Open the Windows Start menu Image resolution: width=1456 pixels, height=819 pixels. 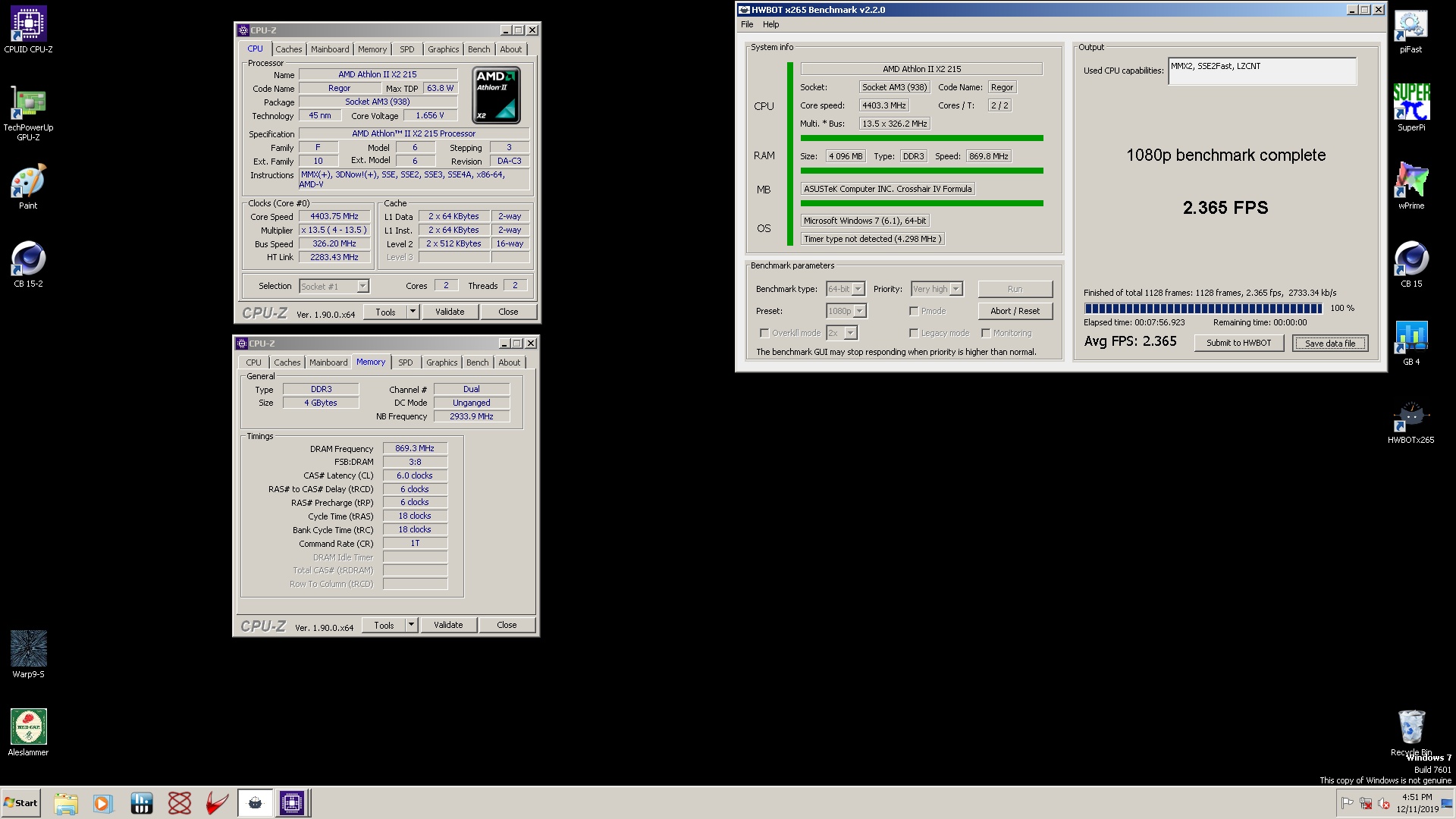(x=20, y=803)
